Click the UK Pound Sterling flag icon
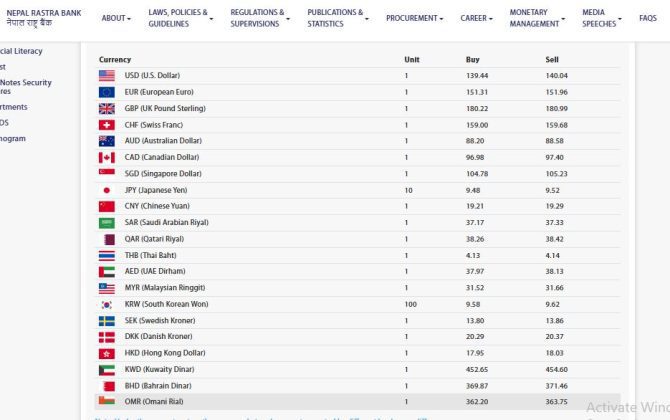The width and height of the screenshot is (670, 420). pos(107,108)
